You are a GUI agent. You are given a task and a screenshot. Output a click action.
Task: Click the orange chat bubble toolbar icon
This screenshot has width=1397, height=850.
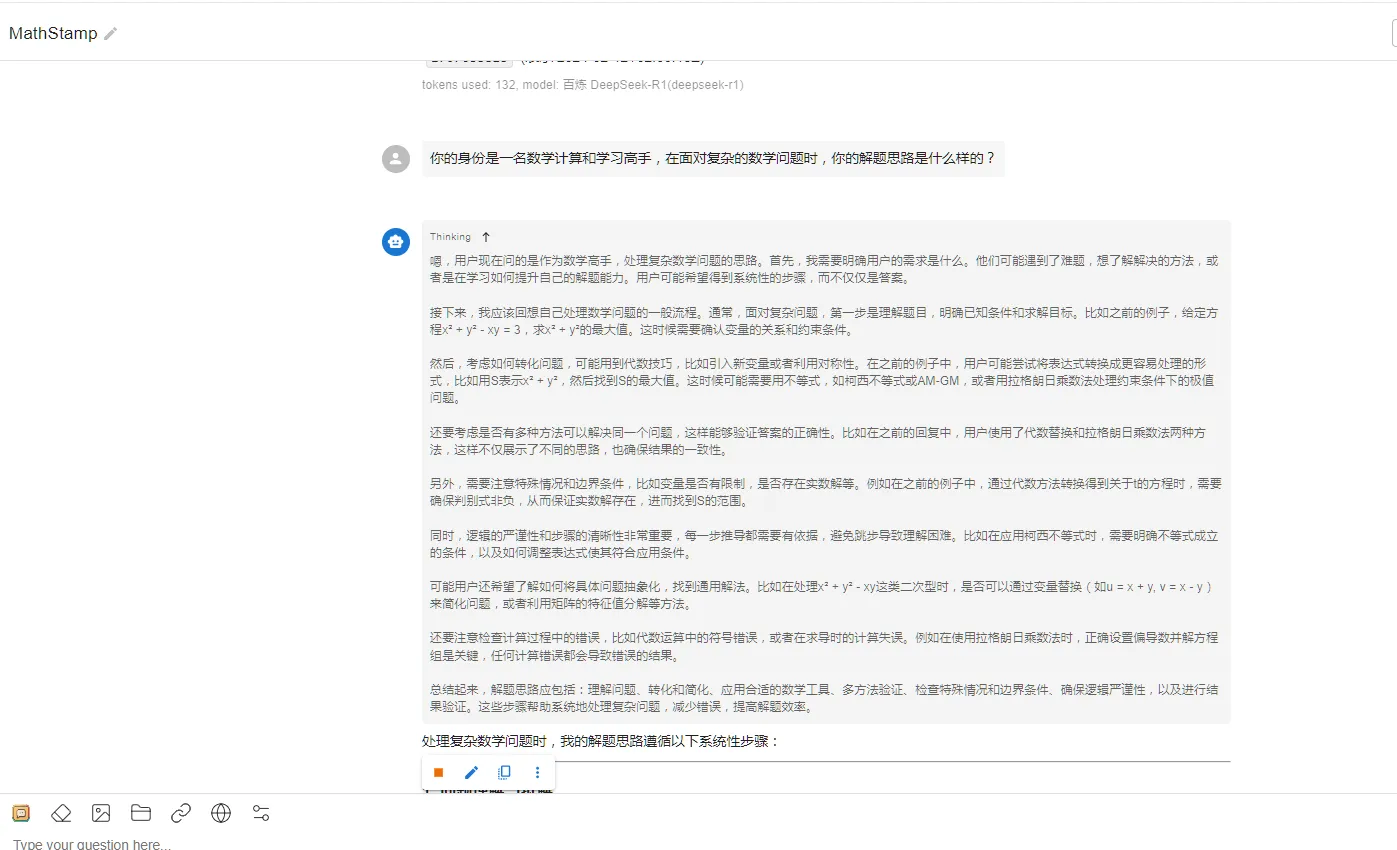point(21,813)
